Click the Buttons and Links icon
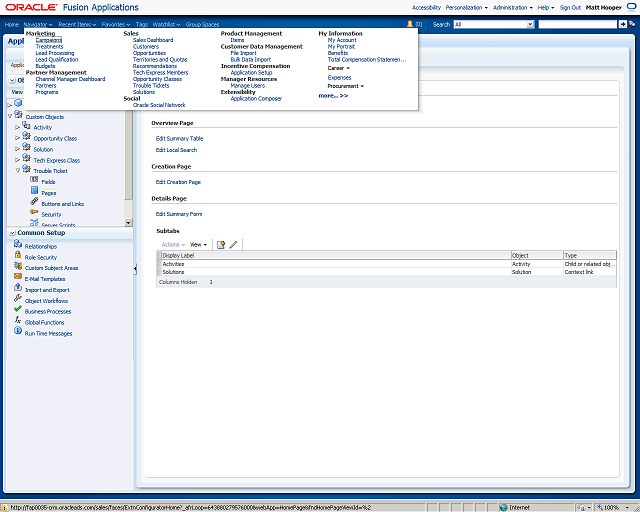 tap(34, 201)
